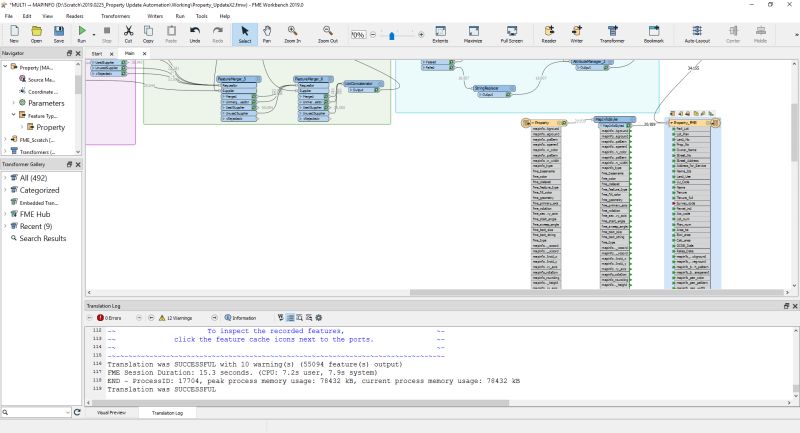The width and height of the screenshot is (800, 433).
Task: Click the Auto-Layout toolbar icon
Action: pos(699,33)
